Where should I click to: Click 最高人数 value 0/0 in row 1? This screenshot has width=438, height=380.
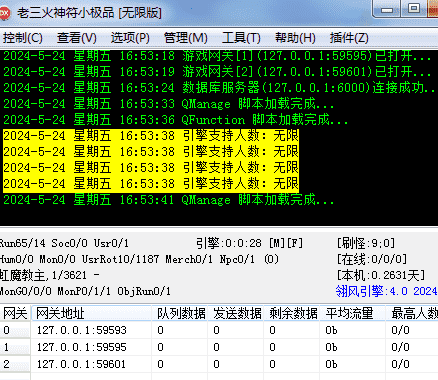(x=400, y=347)
